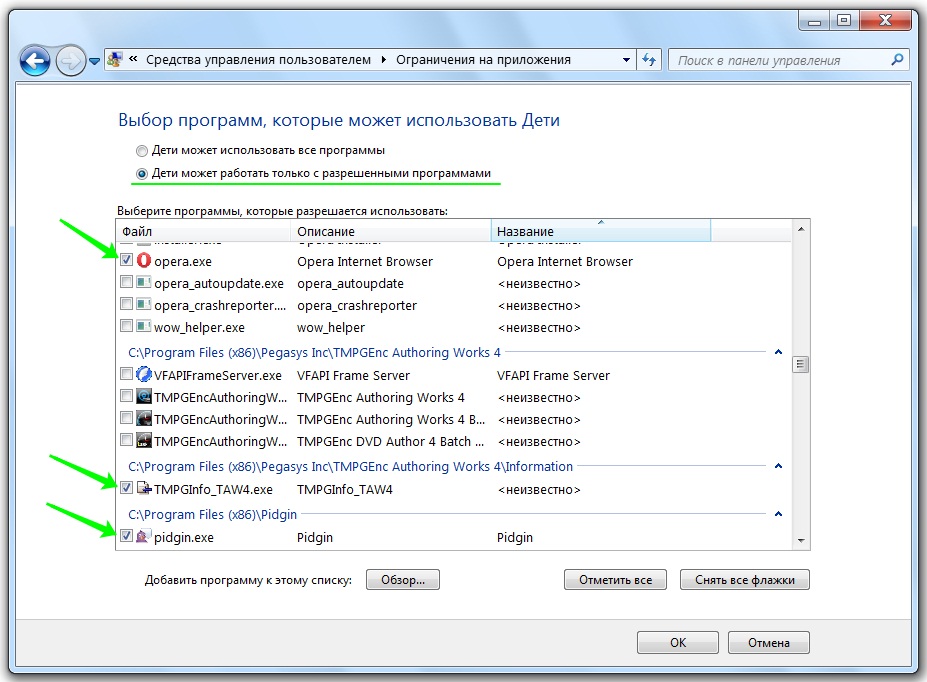The width and height of the screenshot is (927, 682).
Task: Collapse the TMPGEnc Authoring Works 4\Information group
Action: click(x=779, y=466)
